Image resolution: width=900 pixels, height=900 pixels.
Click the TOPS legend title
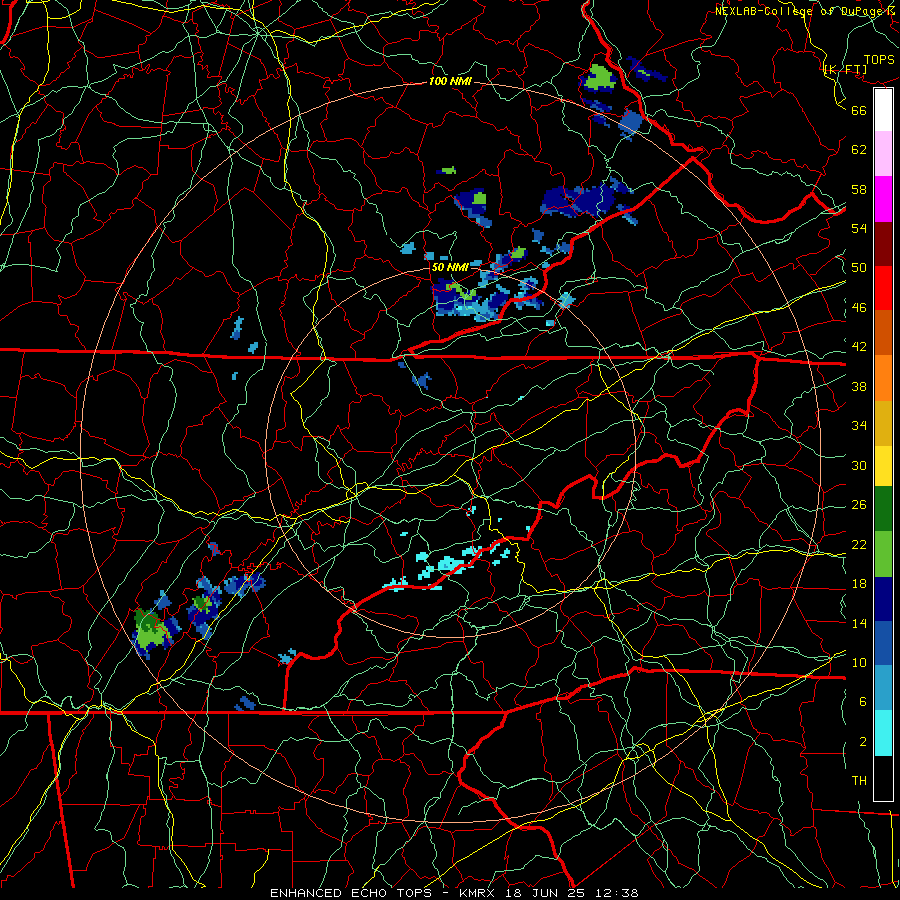(x=879, y=59)
